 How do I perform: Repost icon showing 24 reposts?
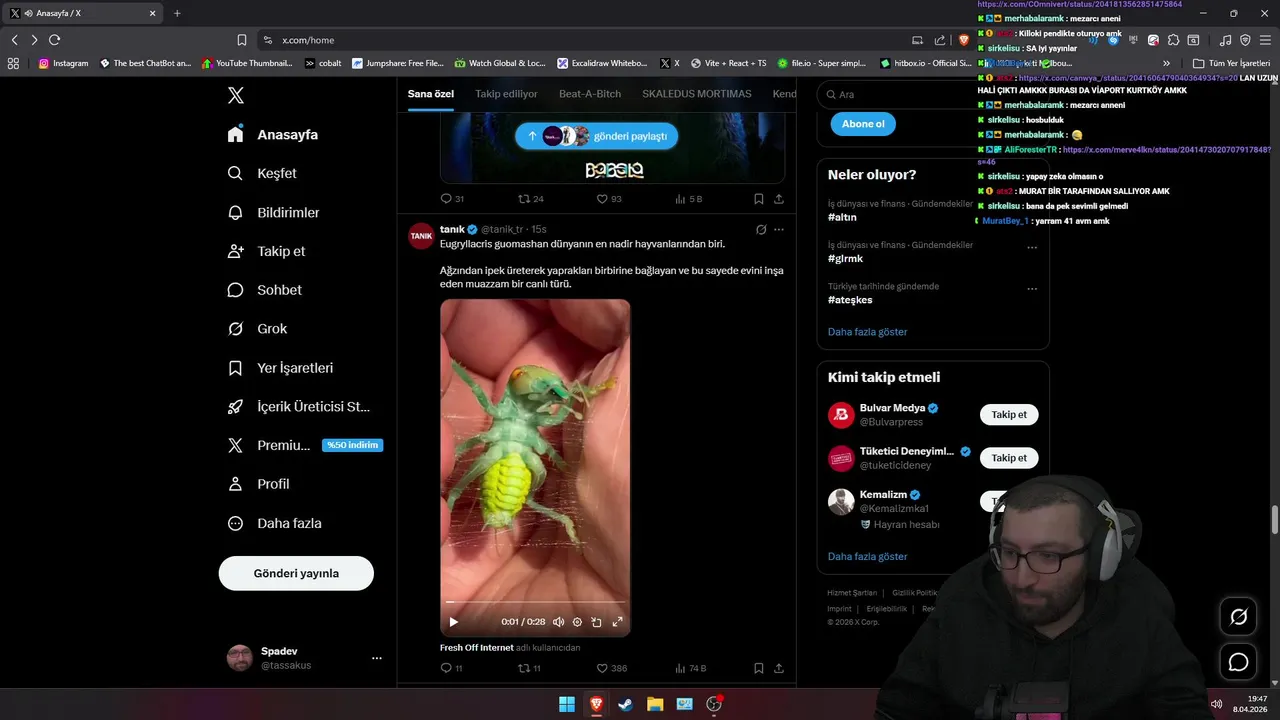point(523,199)
